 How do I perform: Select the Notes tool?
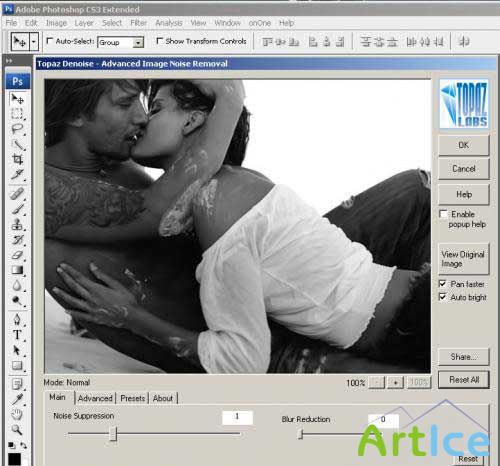click(x=17, y=384)
